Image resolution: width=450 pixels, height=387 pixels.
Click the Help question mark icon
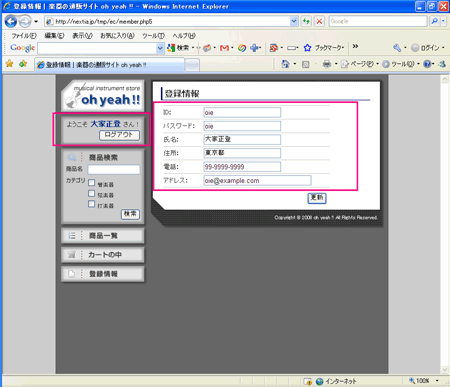[x=427, y=64]
